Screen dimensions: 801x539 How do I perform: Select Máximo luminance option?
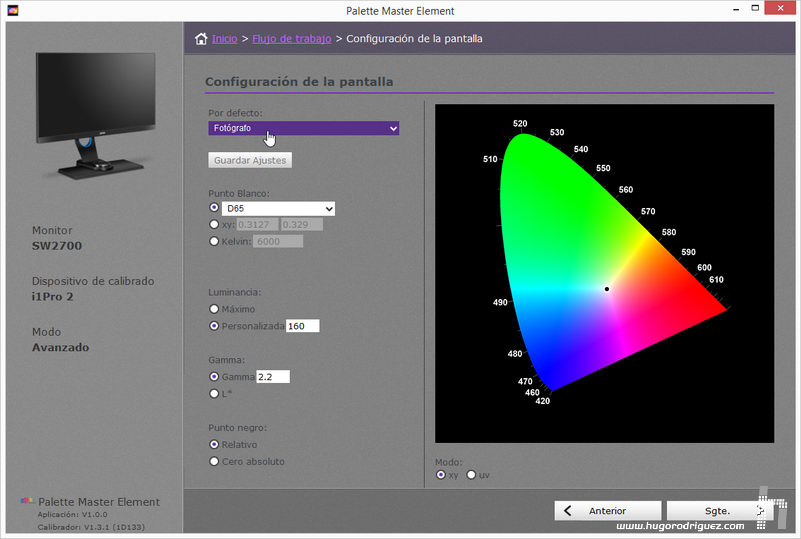click(x=214, y=309)
